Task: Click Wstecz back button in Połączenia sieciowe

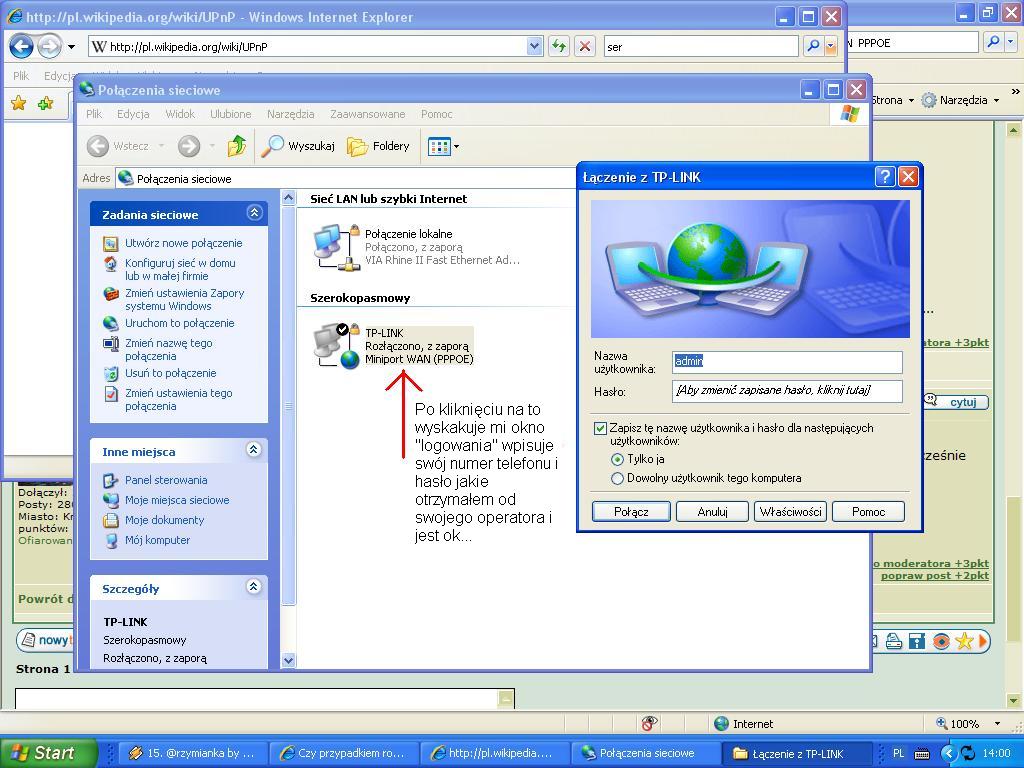Action: (x=119, y=146)
